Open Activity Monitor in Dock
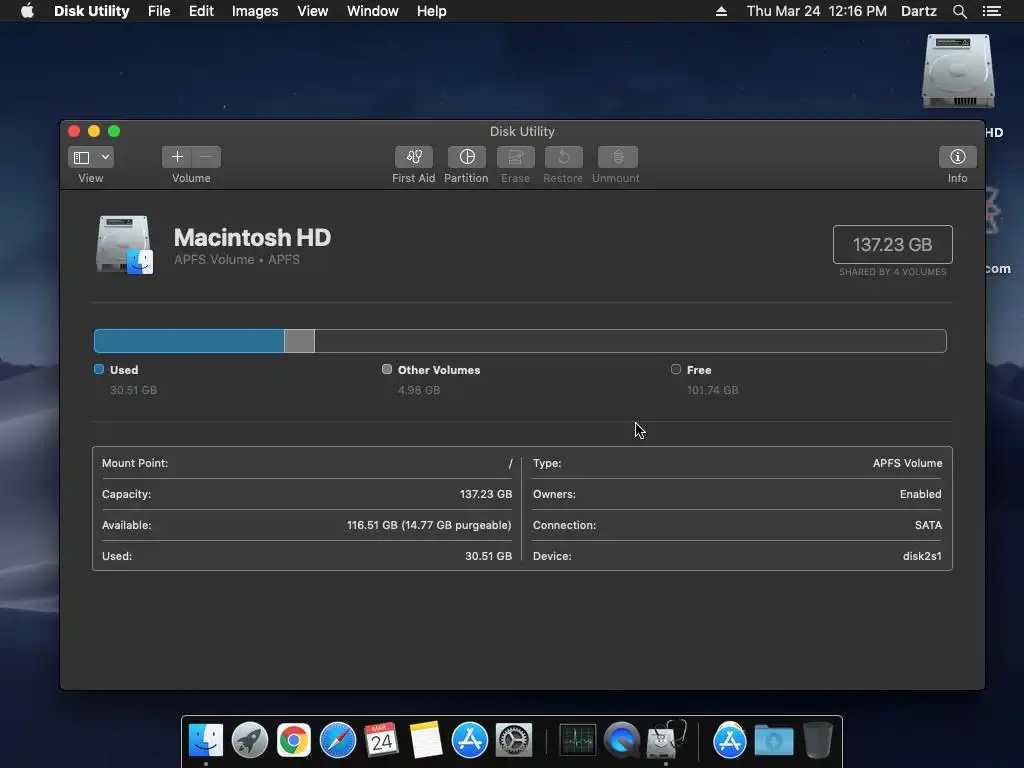This screenshot has width=1024, height=768. (578, 740)
